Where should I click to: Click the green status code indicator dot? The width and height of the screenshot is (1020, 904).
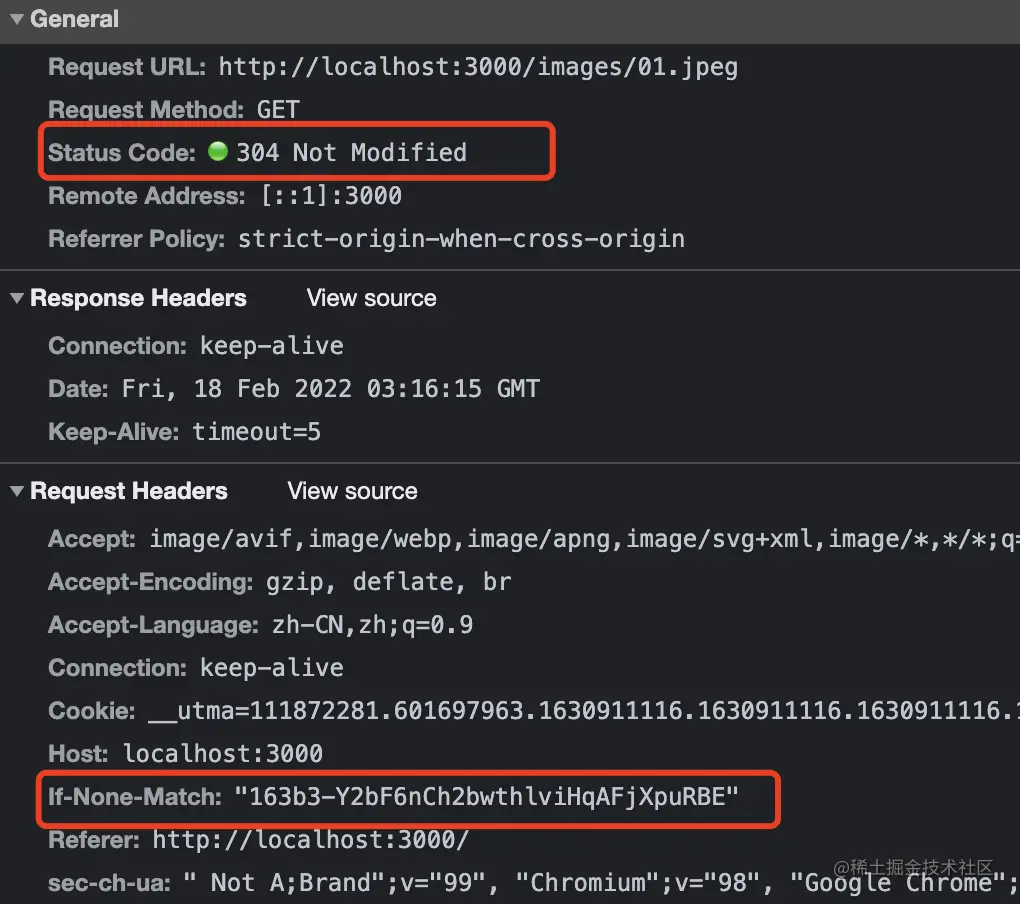click(218, 152)
